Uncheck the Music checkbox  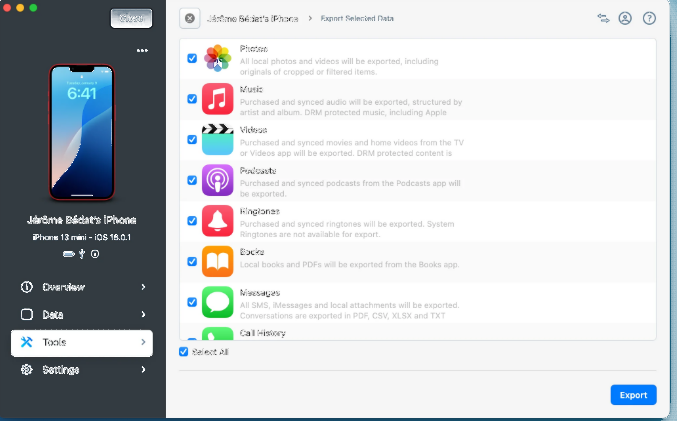coord(192,99)
